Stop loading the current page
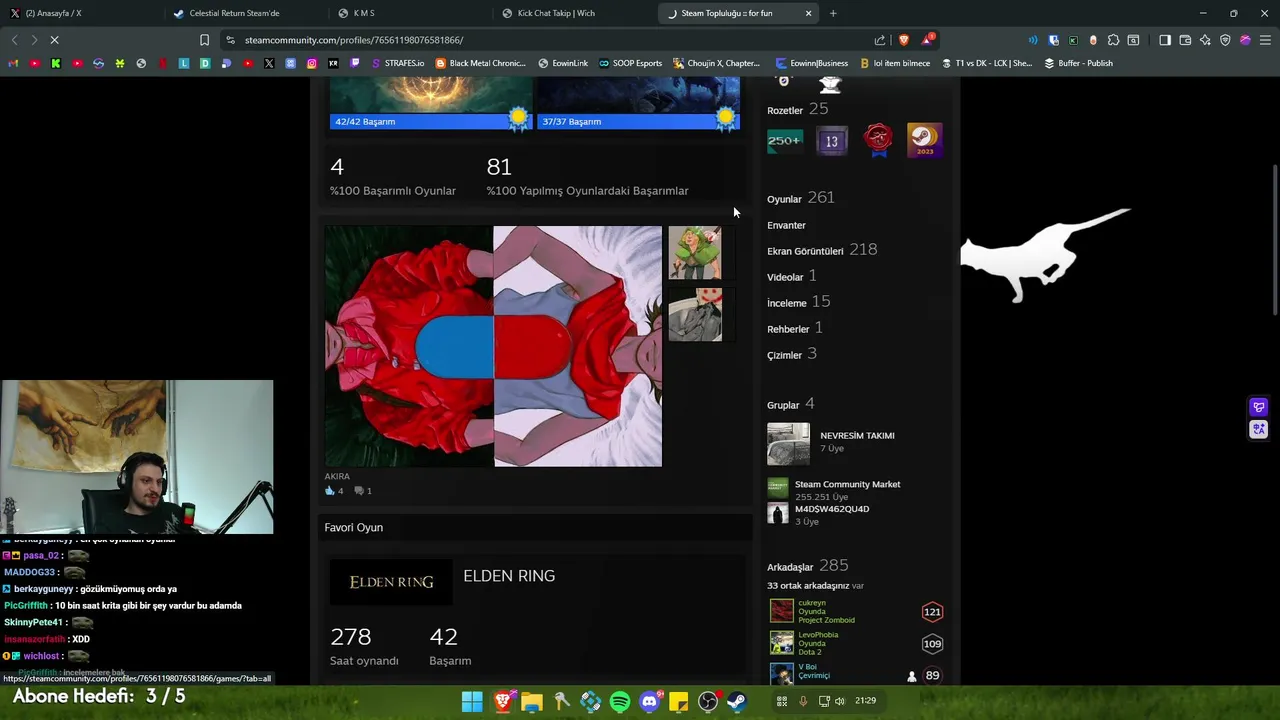This screenshot has height=720, width=1280. click(55, 40)
